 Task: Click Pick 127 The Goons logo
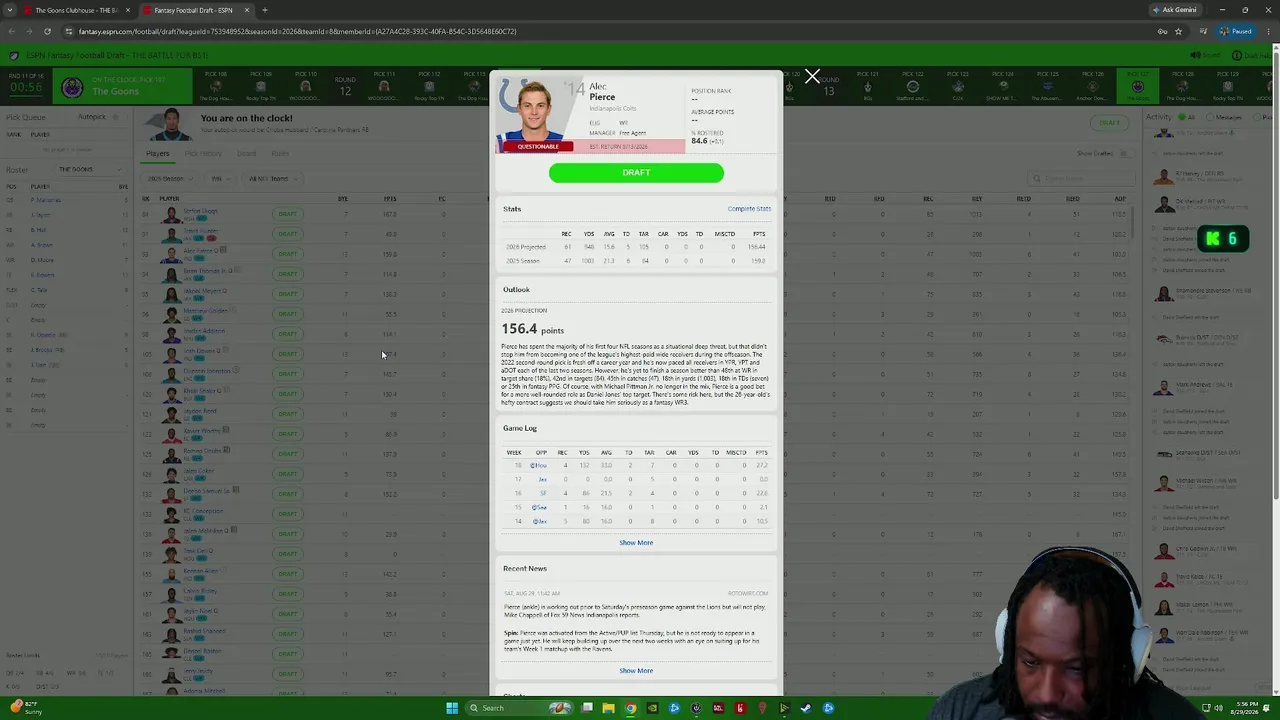(1138, 86)
